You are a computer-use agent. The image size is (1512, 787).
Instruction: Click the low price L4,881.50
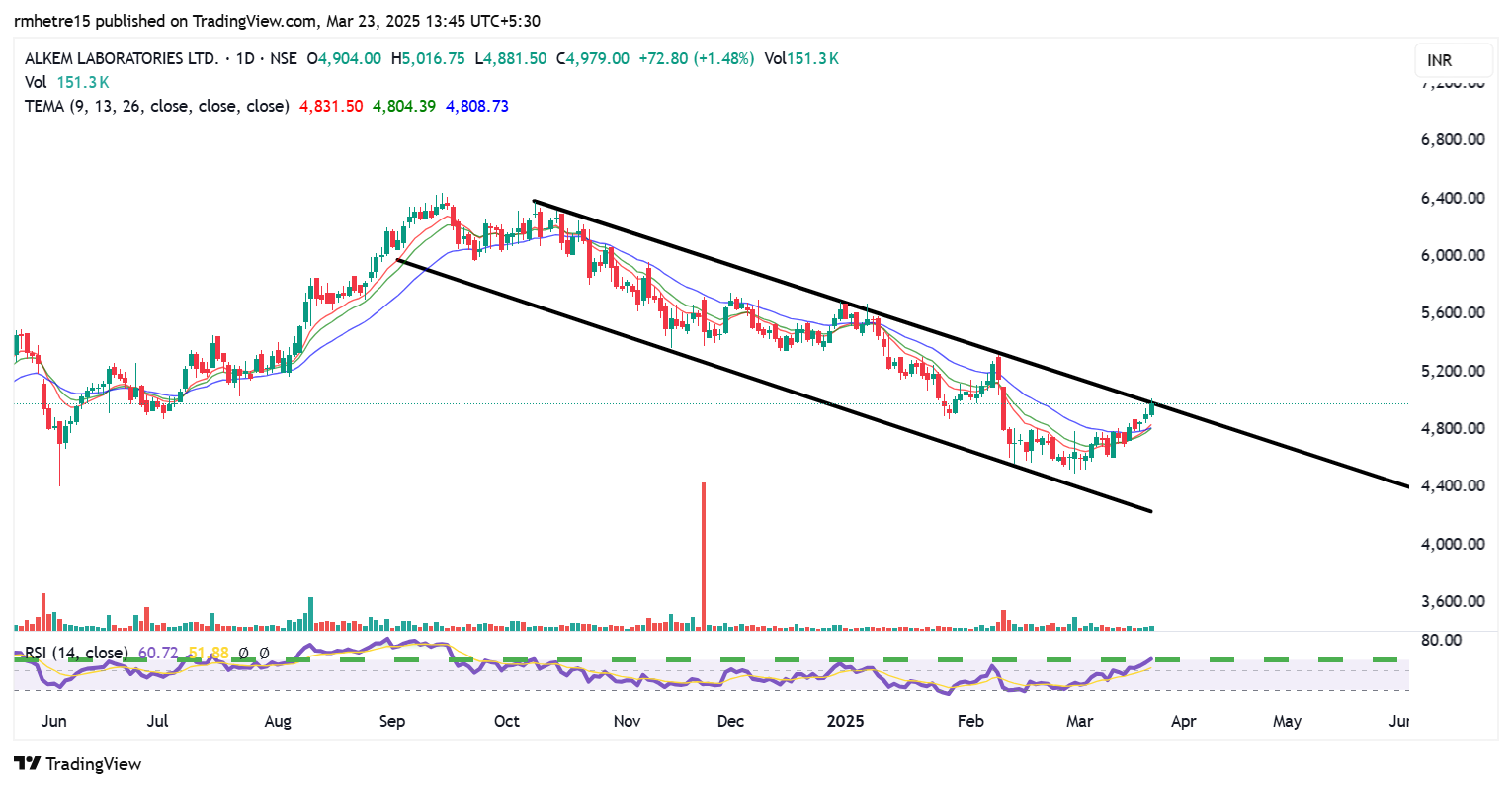[511, 58]
